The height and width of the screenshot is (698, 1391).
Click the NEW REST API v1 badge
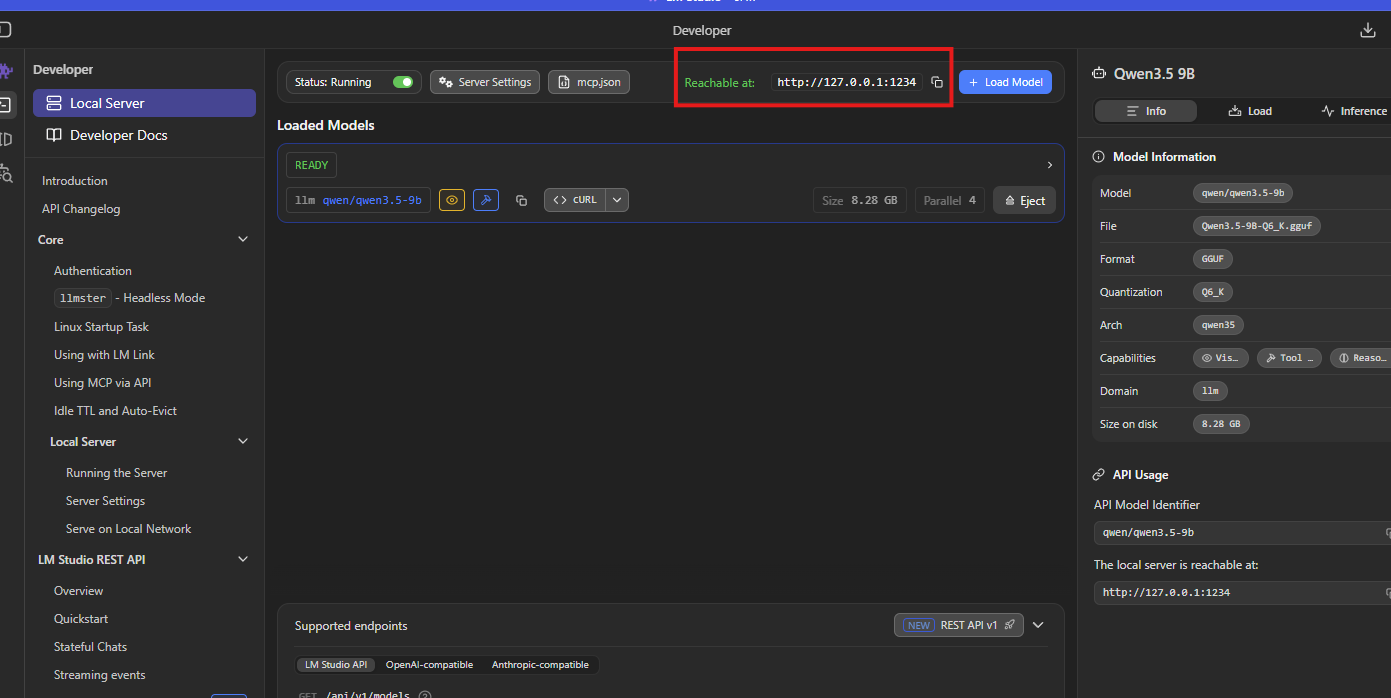(x=959, y=625)
